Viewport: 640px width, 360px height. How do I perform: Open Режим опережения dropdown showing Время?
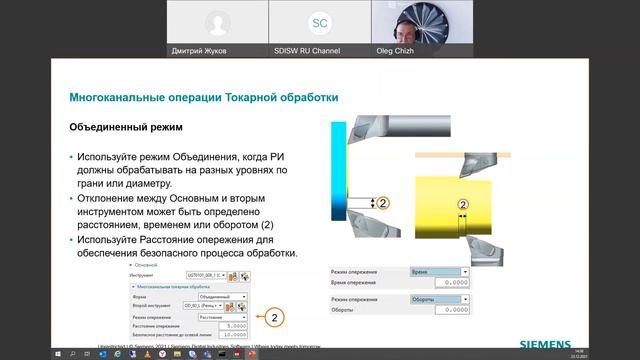point(439,272)
